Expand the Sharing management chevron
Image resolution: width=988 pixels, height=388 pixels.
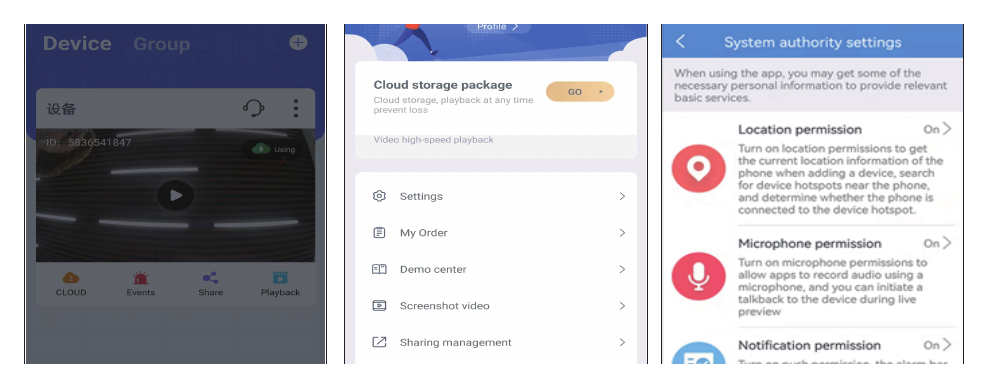pyautogui.click(x=622, y=342)
